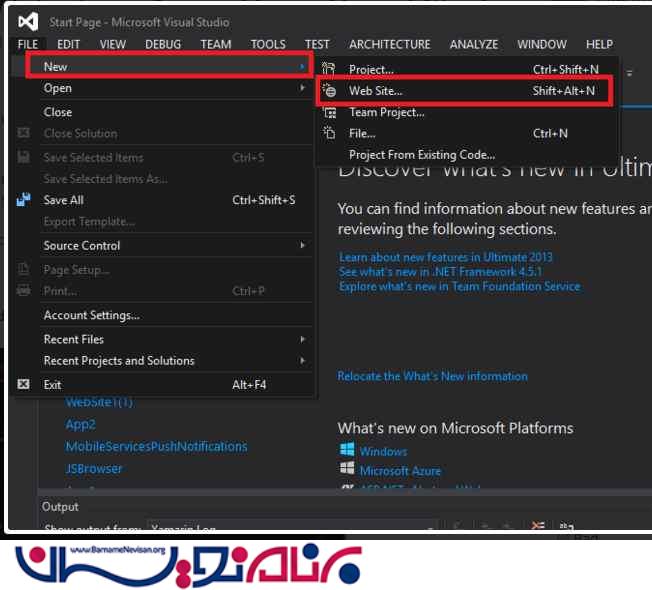
Task: Expand the Source Control submenu arrow
Action: [x=302, y=245]
